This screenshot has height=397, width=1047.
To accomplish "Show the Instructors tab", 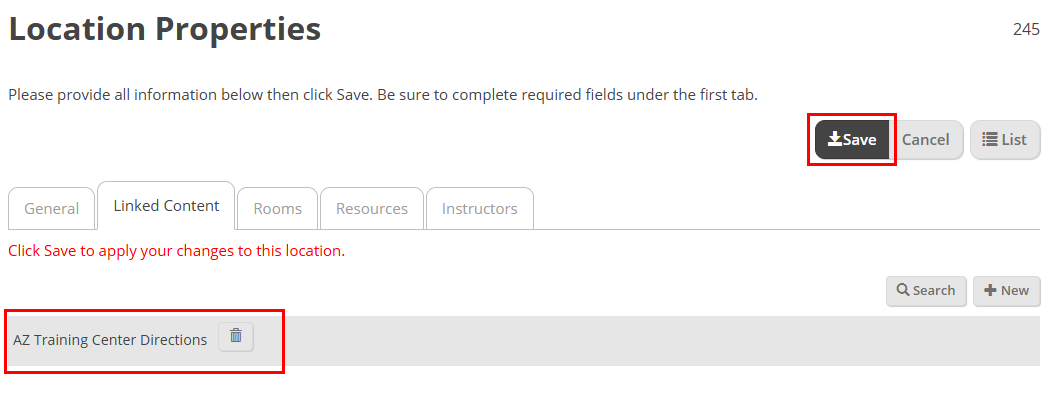I will [479, 208].
